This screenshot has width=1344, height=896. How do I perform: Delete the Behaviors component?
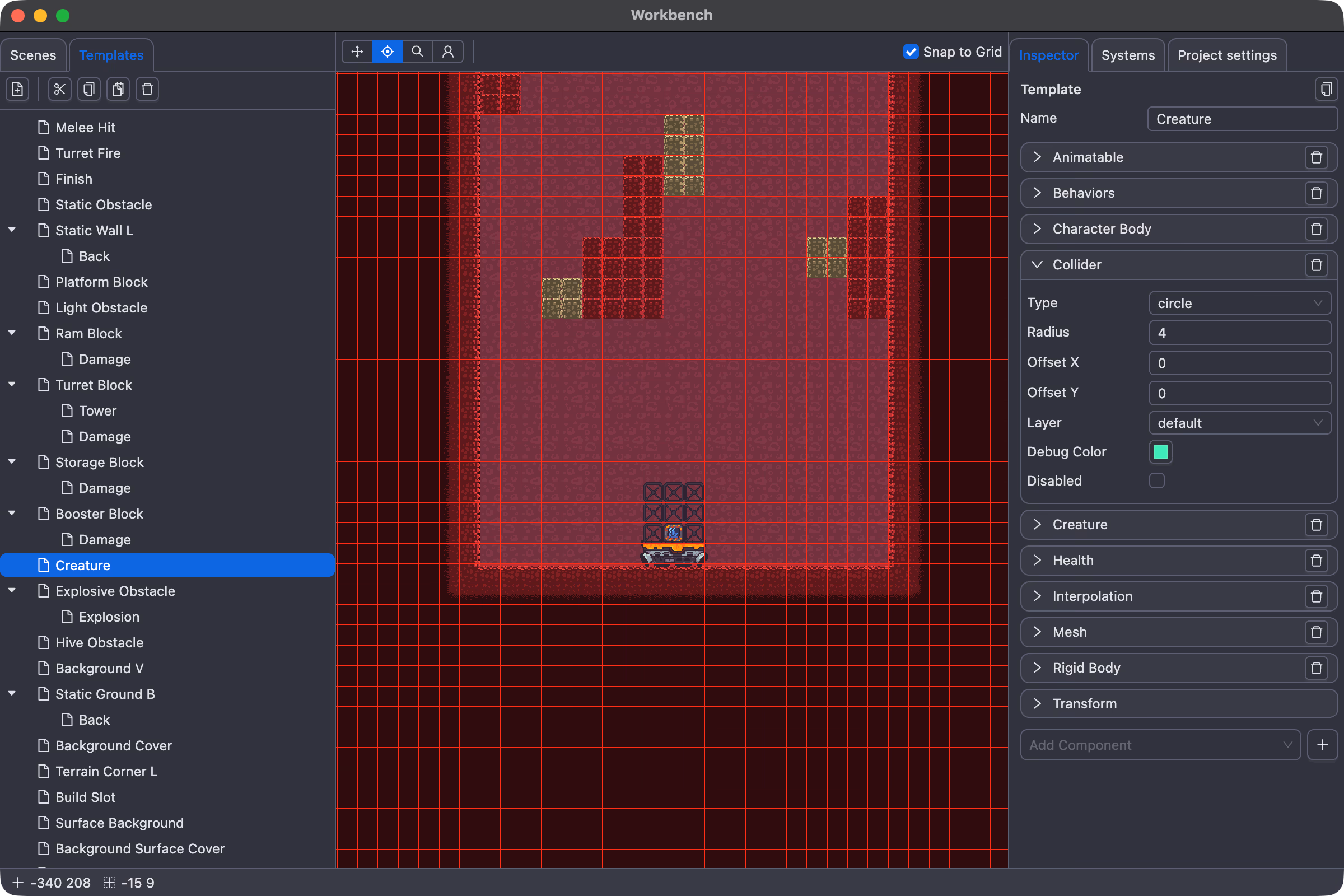pyautogui.click(x=1317, y=193)
